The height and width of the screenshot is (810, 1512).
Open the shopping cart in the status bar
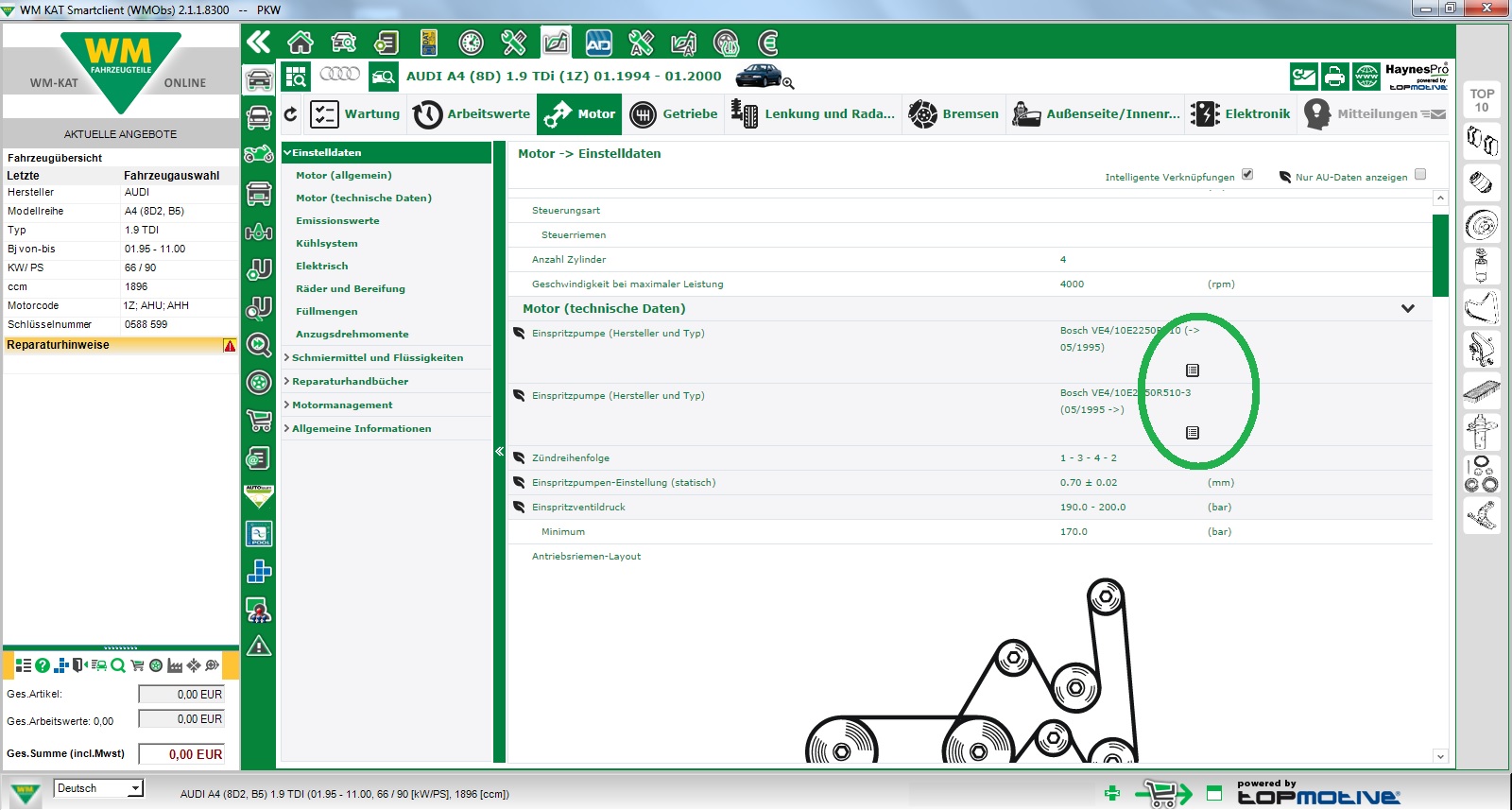1164,793
